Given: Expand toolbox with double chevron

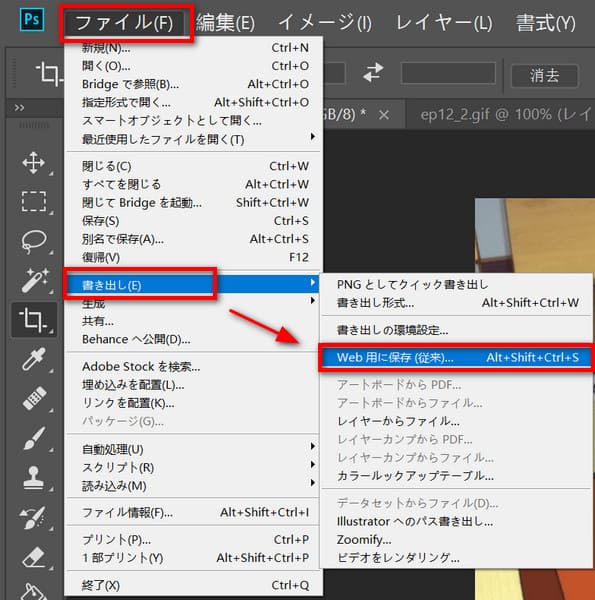Looking at the screenshot, I should [x=19, y=108].
